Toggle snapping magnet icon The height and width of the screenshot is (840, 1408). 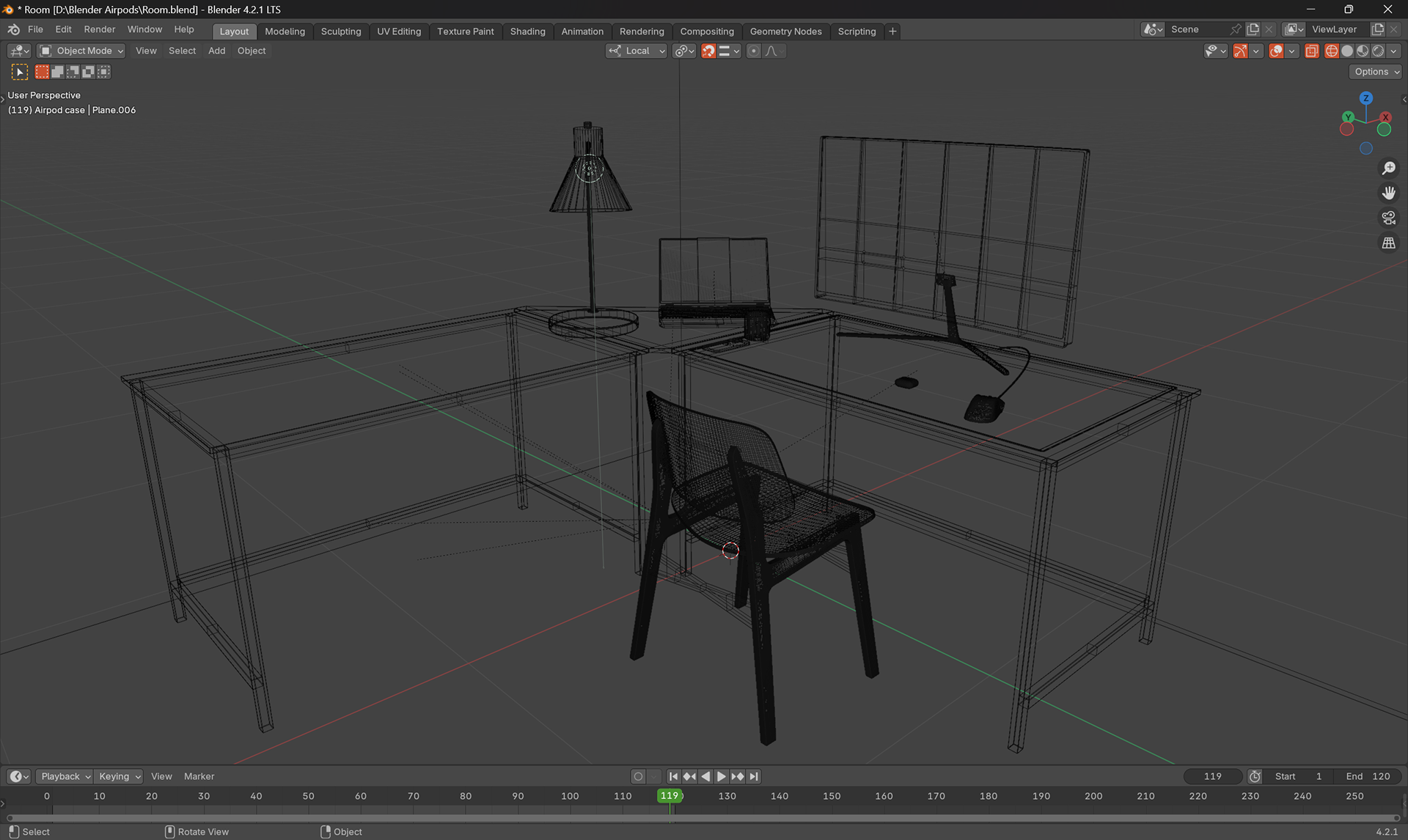pos(708,51)
